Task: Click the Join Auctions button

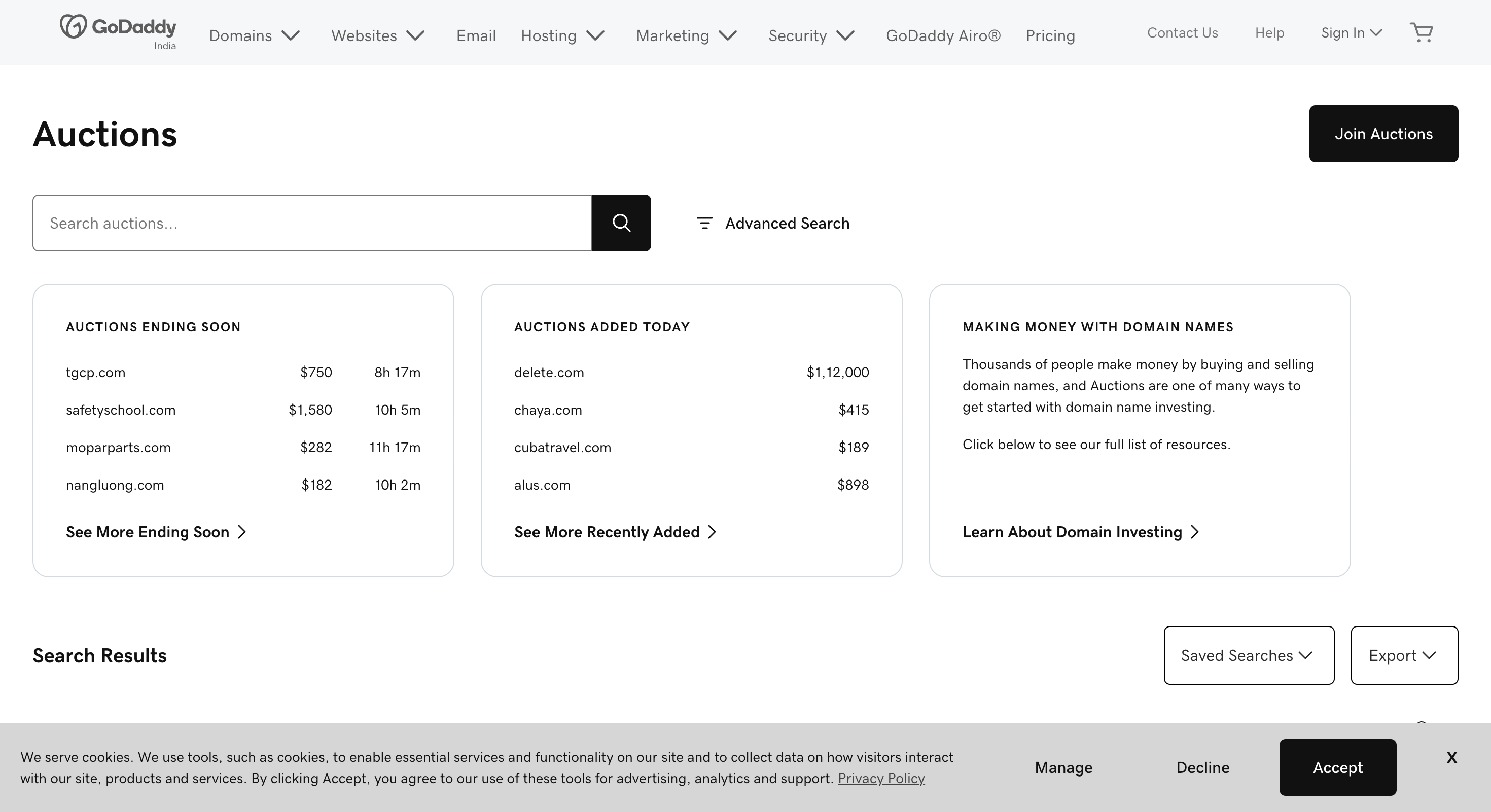Action: [x=1383, y=134]
